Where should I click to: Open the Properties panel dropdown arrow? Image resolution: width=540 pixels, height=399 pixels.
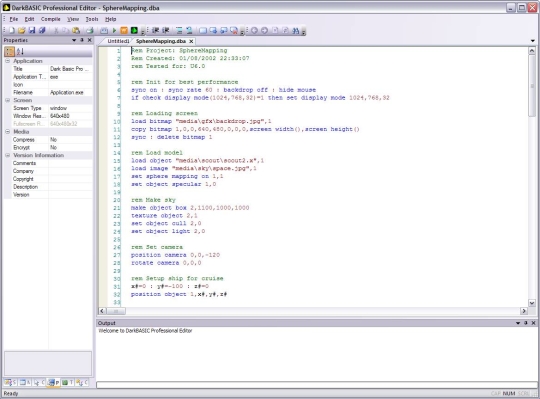[x=74, y=40]
